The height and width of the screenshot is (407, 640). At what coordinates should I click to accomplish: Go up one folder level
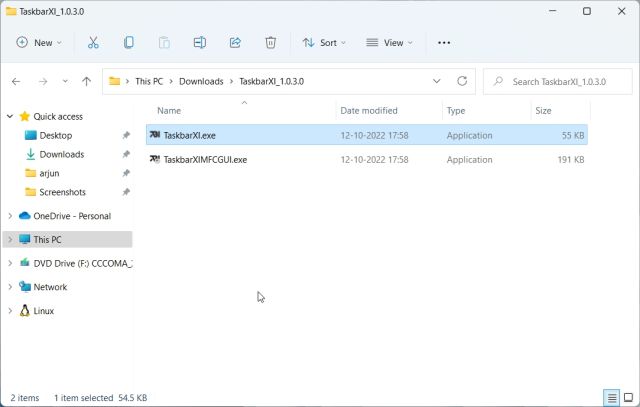(87, 81)
